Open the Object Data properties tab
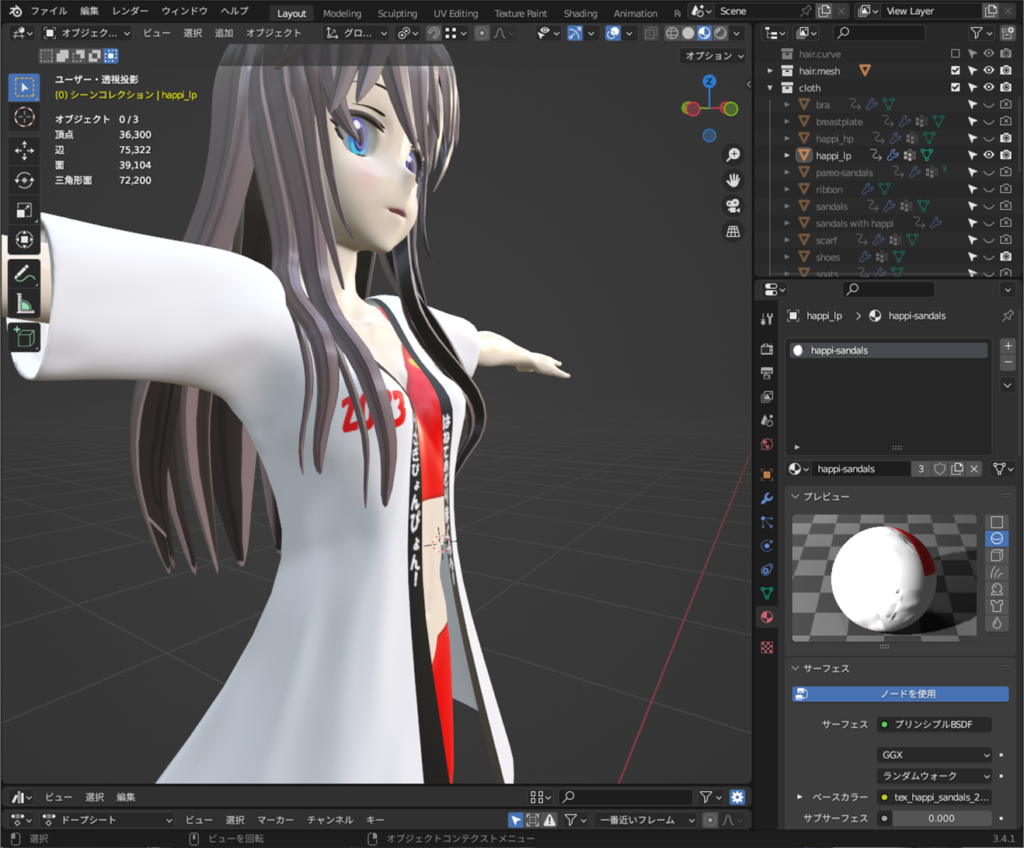 tap(767, 593)
